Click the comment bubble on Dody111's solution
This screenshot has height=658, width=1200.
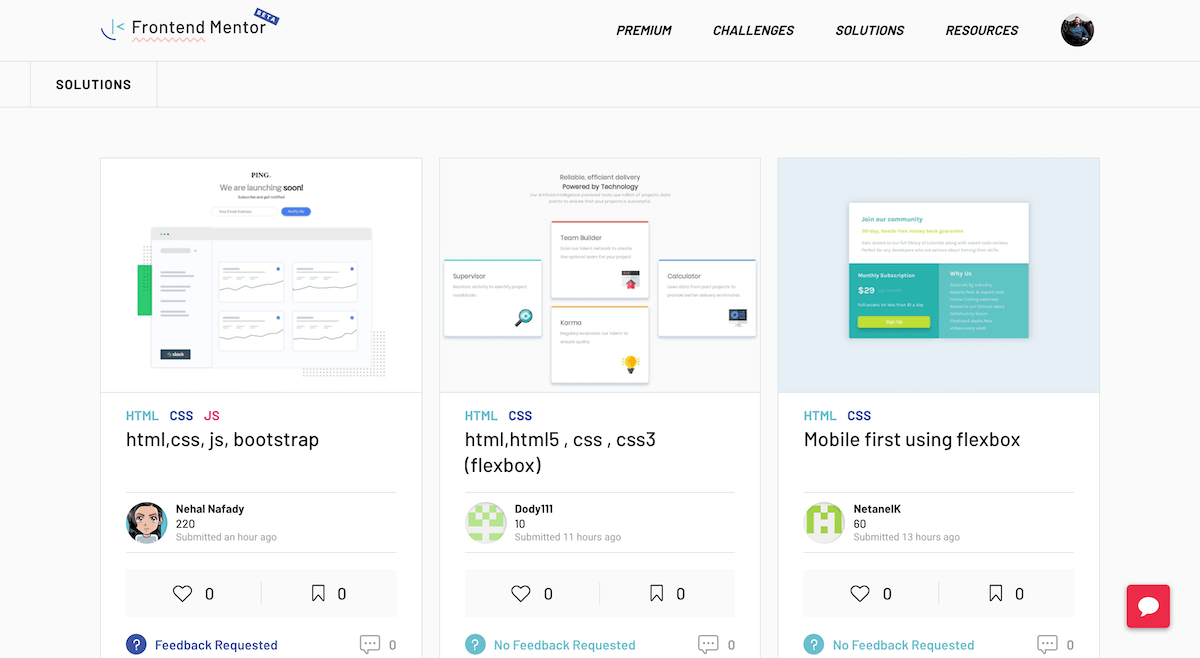coord(710,644)
